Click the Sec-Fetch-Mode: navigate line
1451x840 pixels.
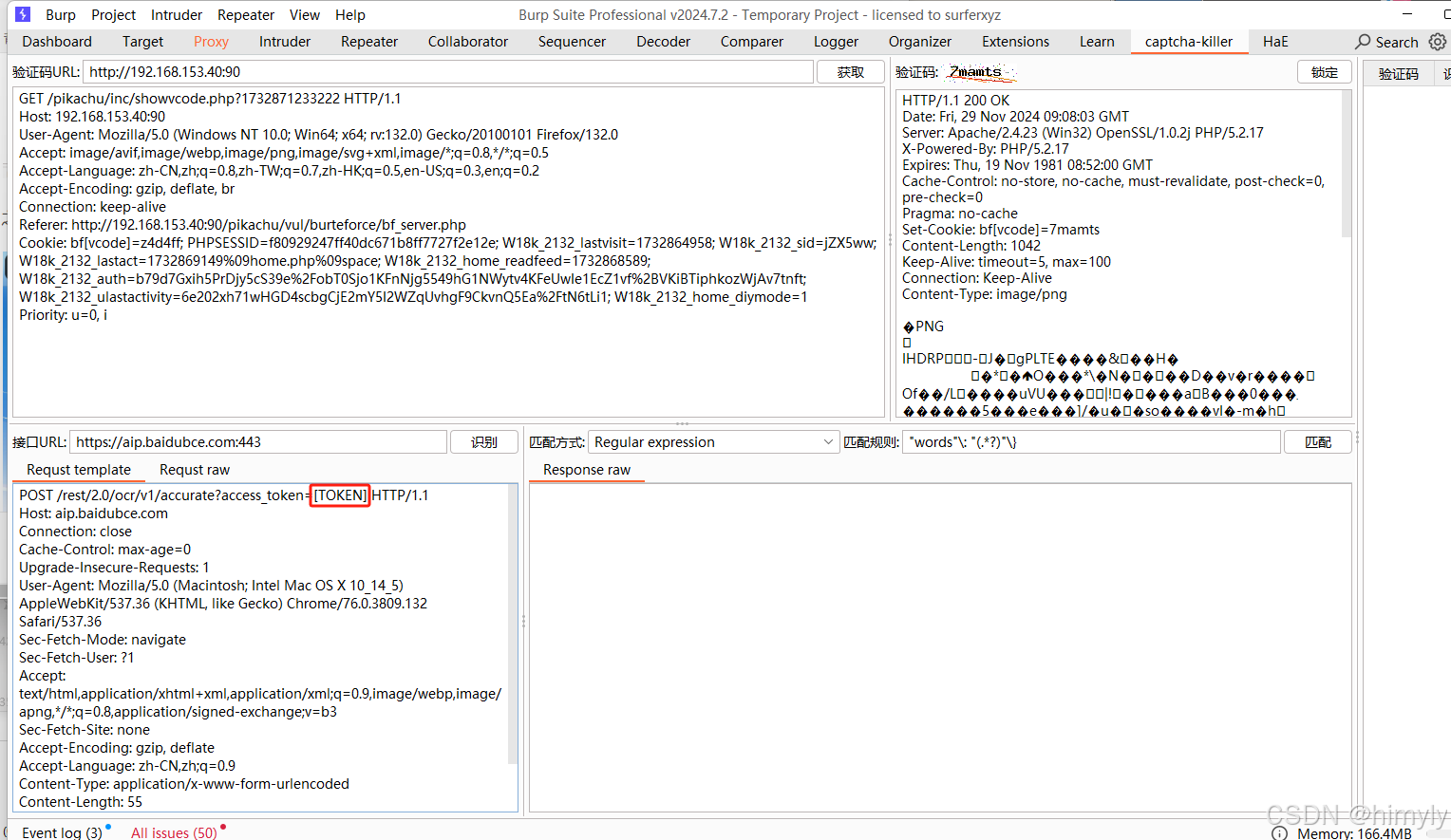coord(103,640)
